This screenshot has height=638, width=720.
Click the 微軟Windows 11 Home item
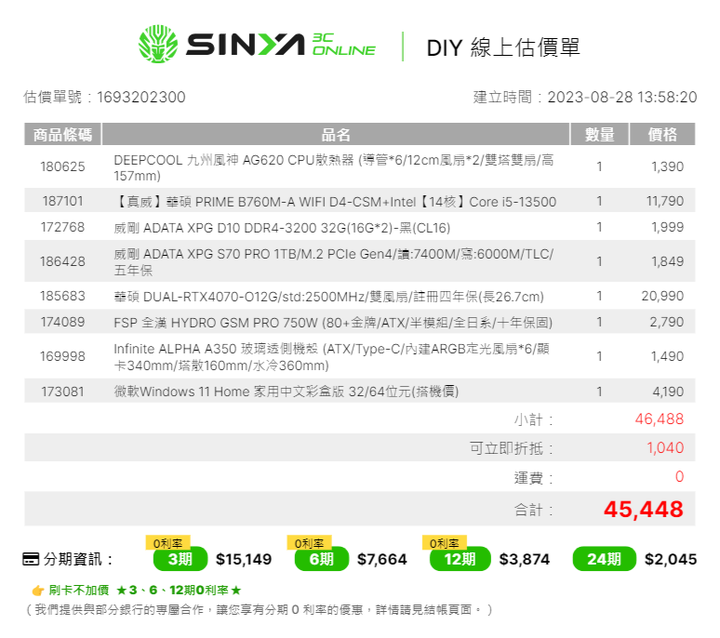[286, 392]
